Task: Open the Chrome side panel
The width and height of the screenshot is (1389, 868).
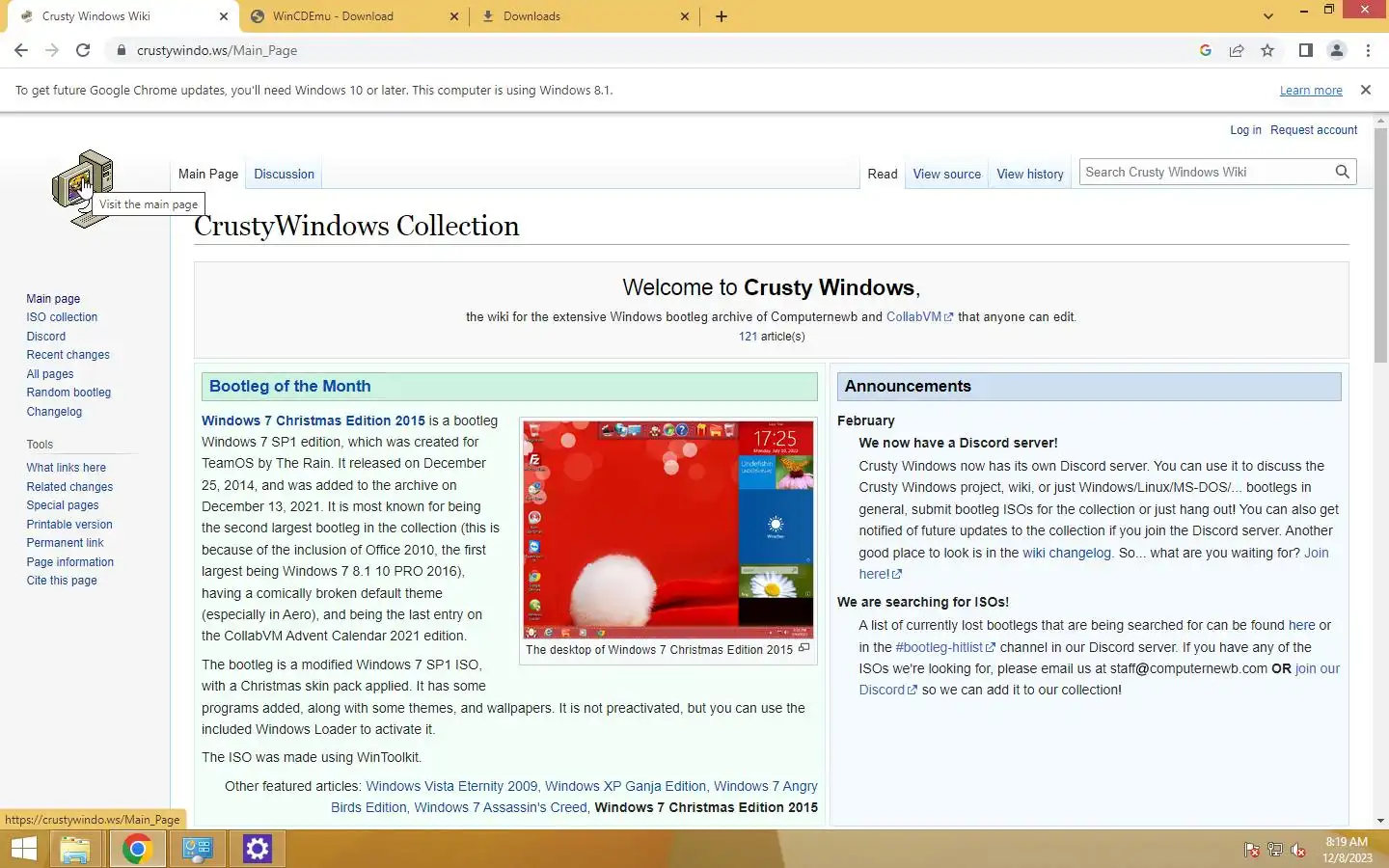Action: [x=1306, y=50]
